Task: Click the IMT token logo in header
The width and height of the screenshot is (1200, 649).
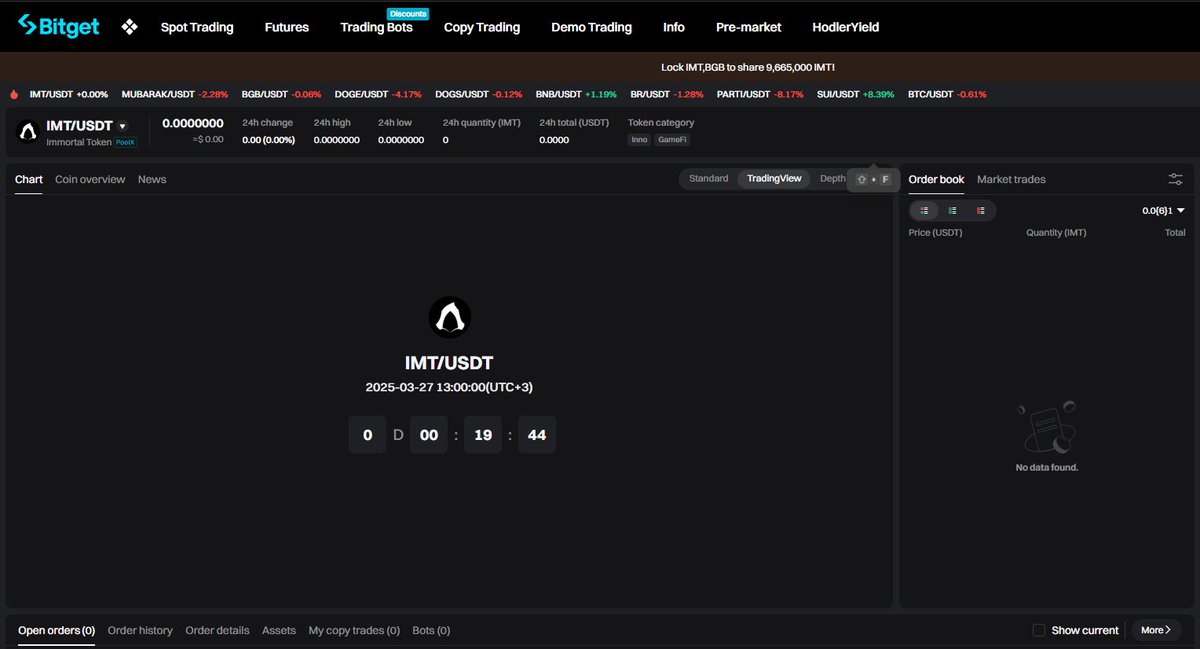Action: click(x=29, y=132)
